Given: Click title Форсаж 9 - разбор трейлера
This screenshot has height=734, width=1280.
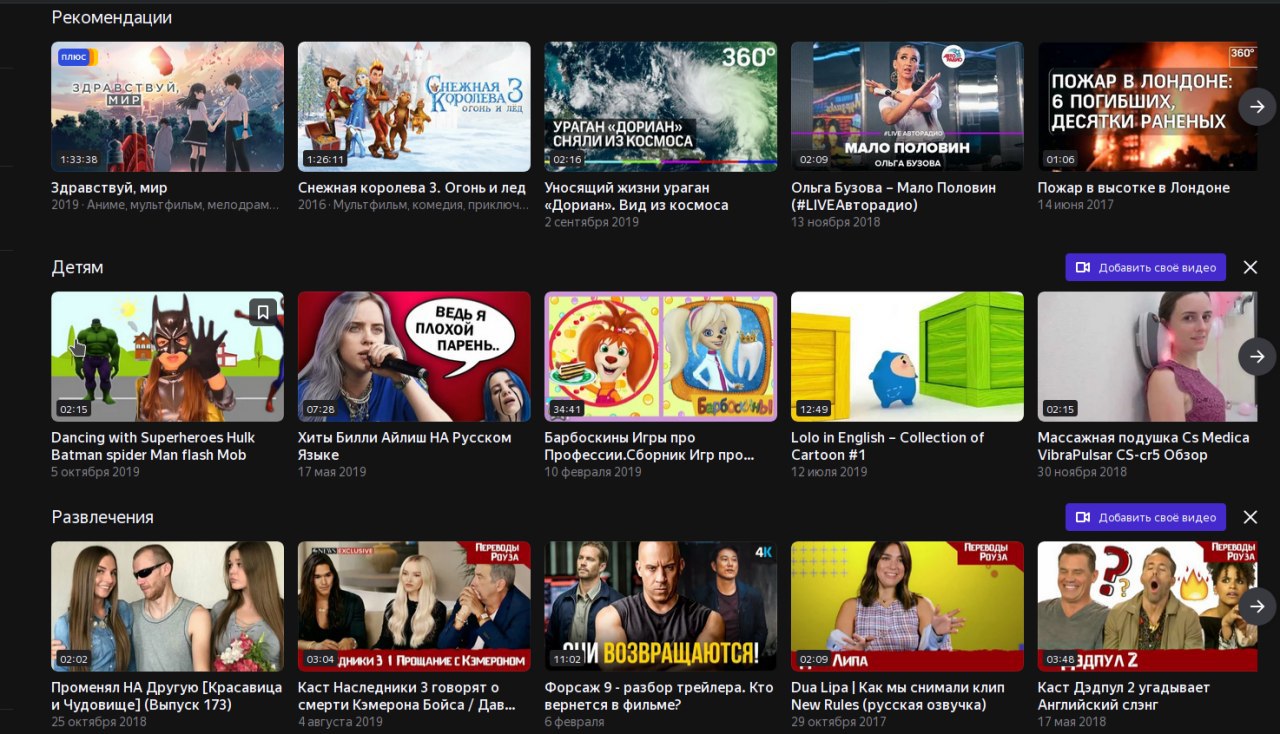Looking at the screenshot, I should point(658,696).
